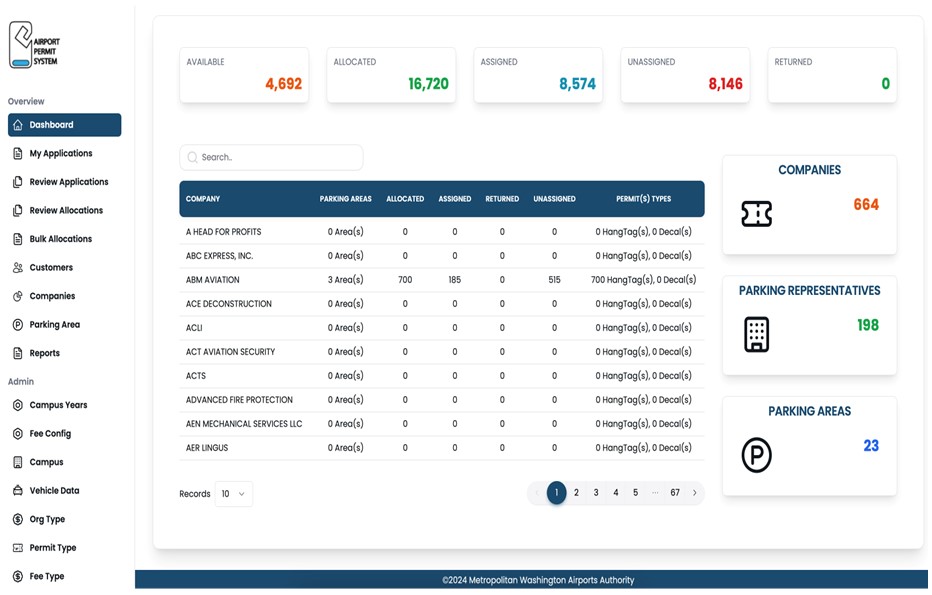Click the Companies sidebar icon
The height and width of the screenshot is (595, 932).
18,296
